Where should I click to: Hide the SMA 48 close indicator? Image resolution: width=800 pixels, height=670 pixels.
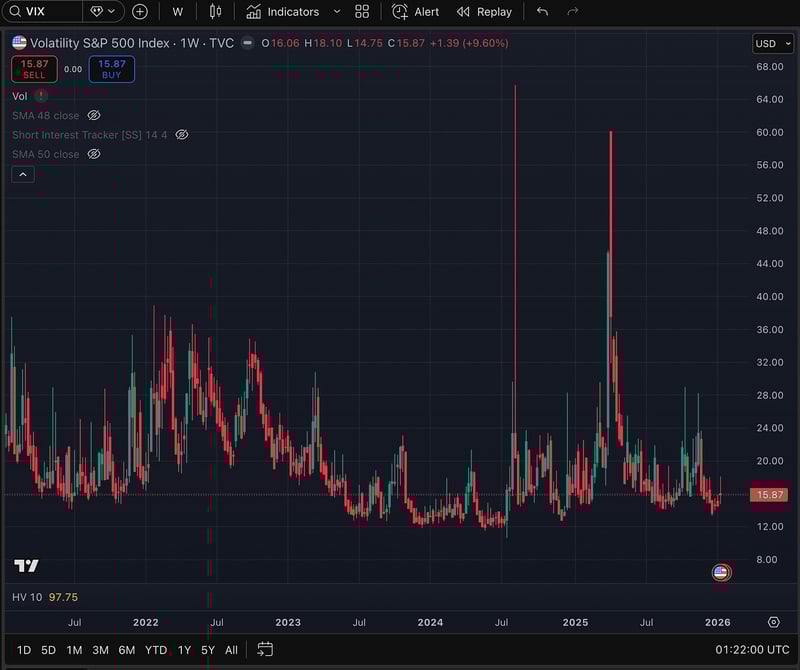tap(93, 115)
